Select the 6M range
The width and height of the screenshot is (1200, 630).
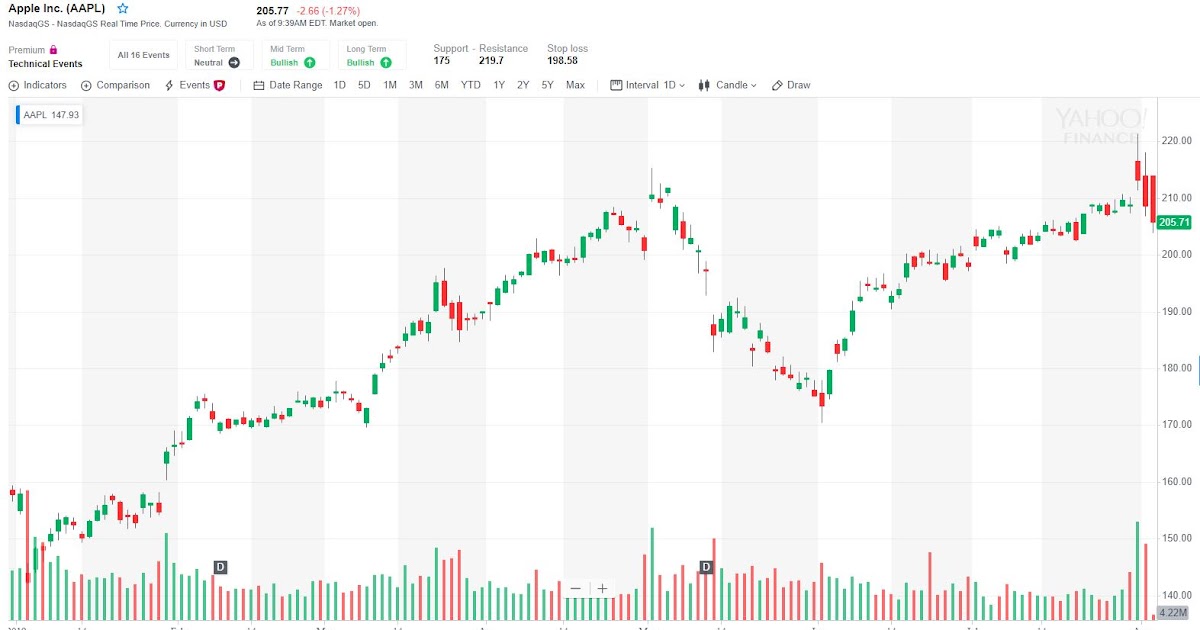click(x=442, y=86)
